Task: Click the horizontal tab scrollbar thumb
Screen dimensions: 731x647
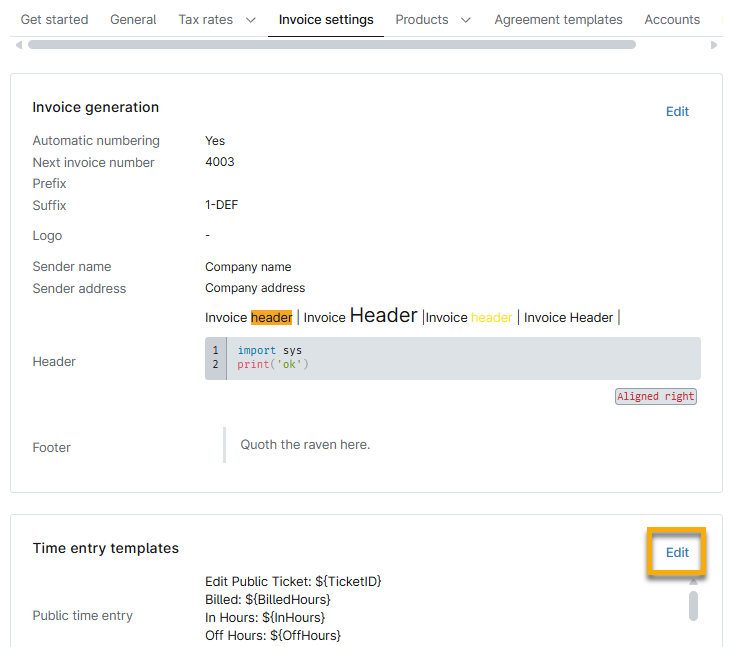Action: click(x=332, y=45)
